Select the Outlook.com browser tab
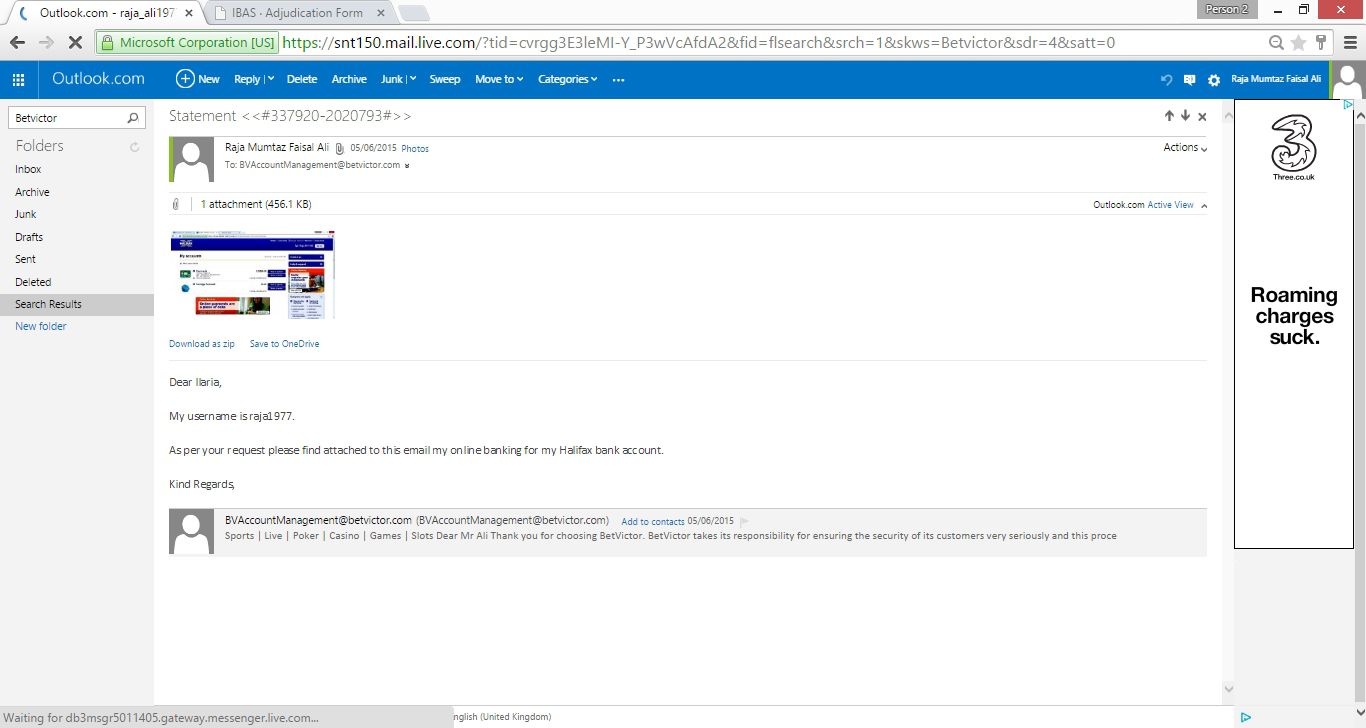 click(x=105, y=13)
